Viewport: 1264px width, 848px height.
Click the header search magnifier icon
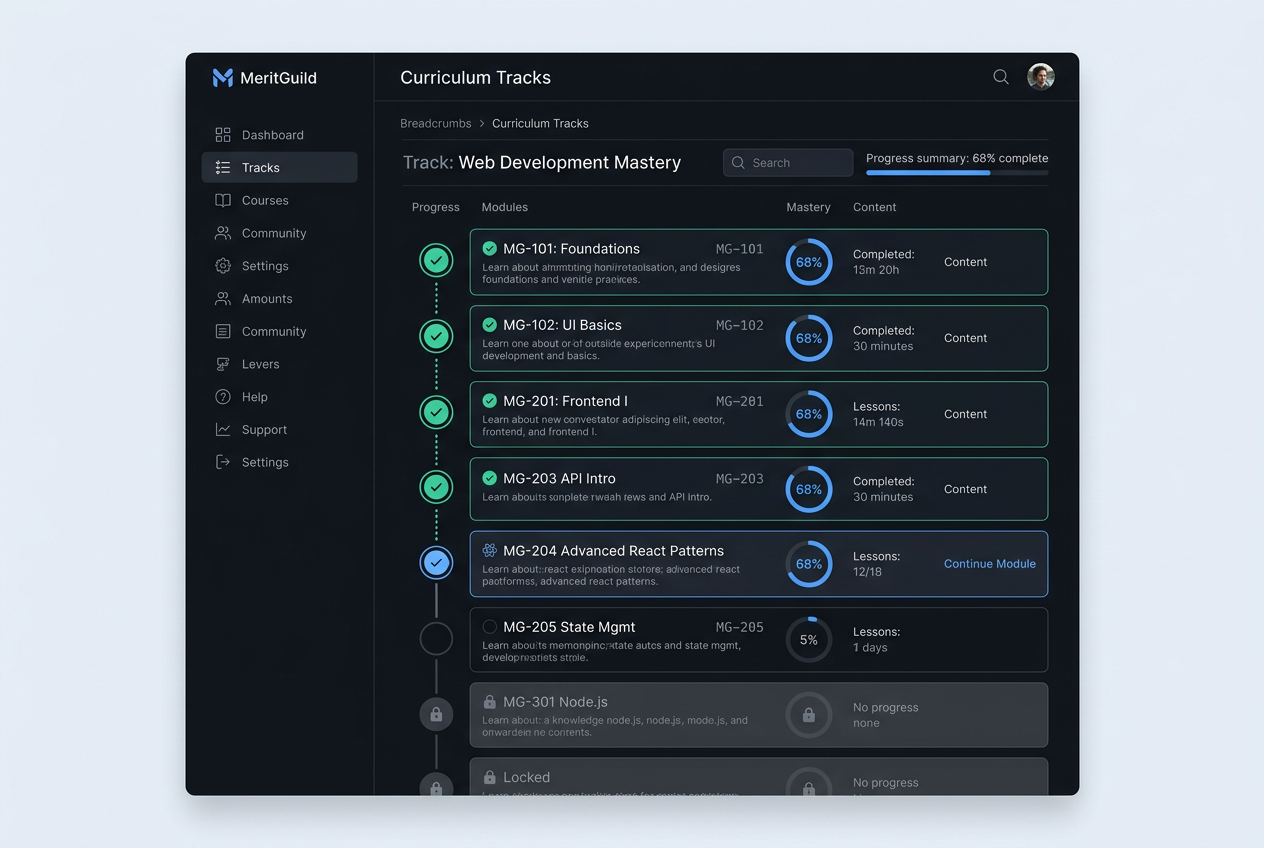pyautogui.click(x=1001, y=77)
